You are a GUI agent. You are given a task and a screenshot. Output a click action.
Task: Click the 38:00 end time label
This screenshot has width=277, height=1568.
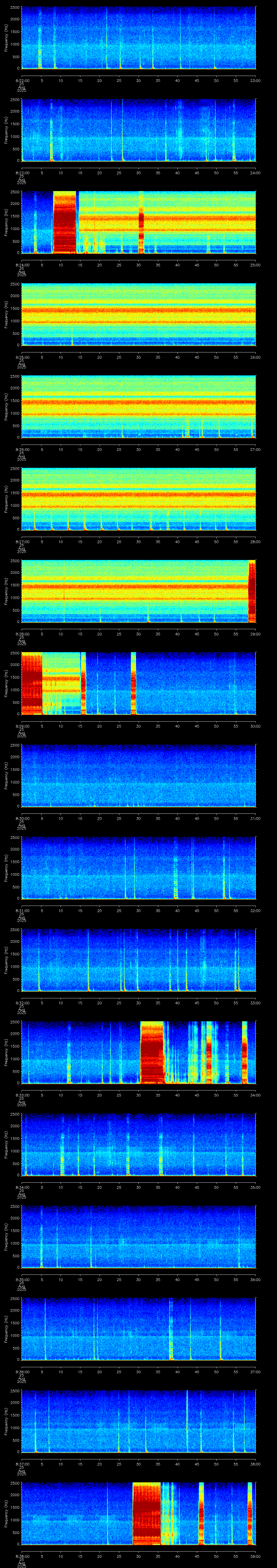tap(255, 1464)
